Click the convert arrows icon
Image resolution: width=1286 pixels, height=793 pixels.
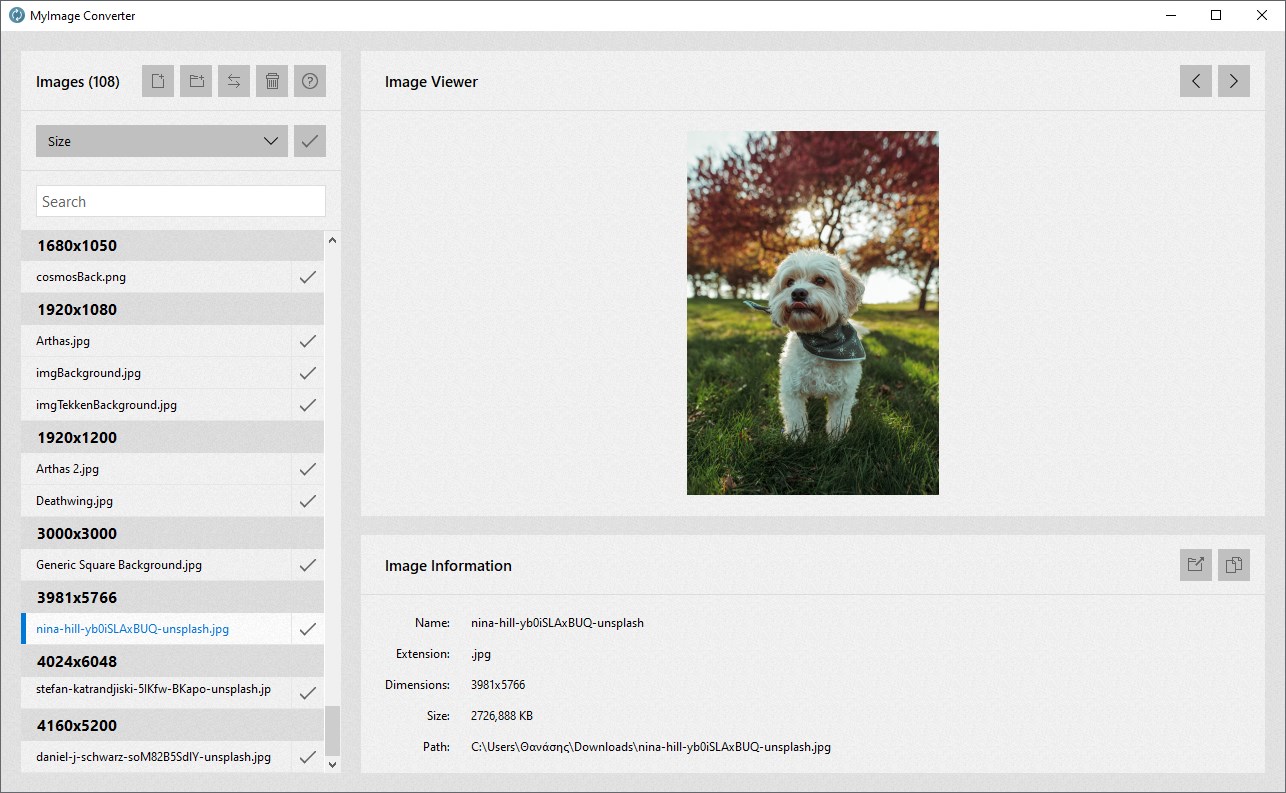pyautogui.click(x=234, y=81)
